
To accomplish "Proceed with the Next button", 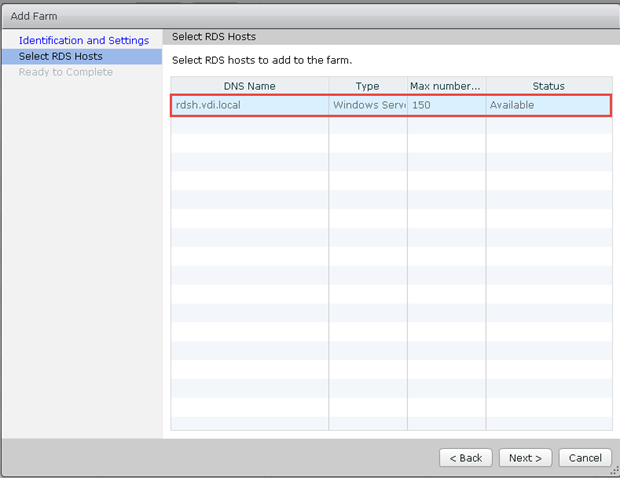I will [x=525, y=458].
